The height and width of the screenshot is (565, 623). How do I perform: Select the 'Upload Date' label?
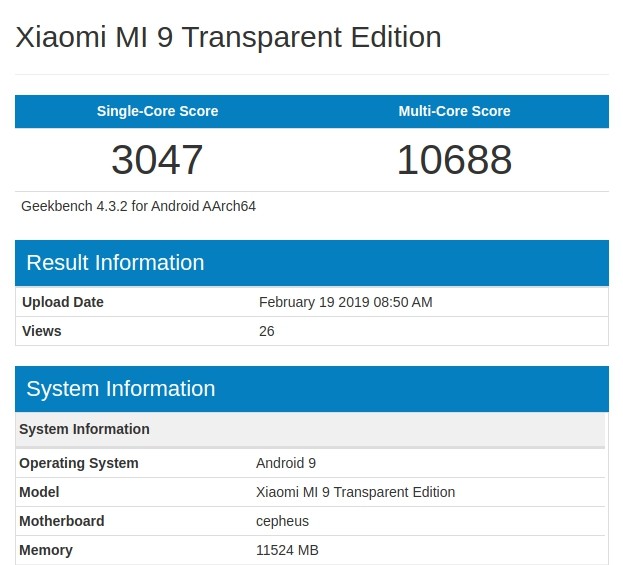[x=63, y=302]
